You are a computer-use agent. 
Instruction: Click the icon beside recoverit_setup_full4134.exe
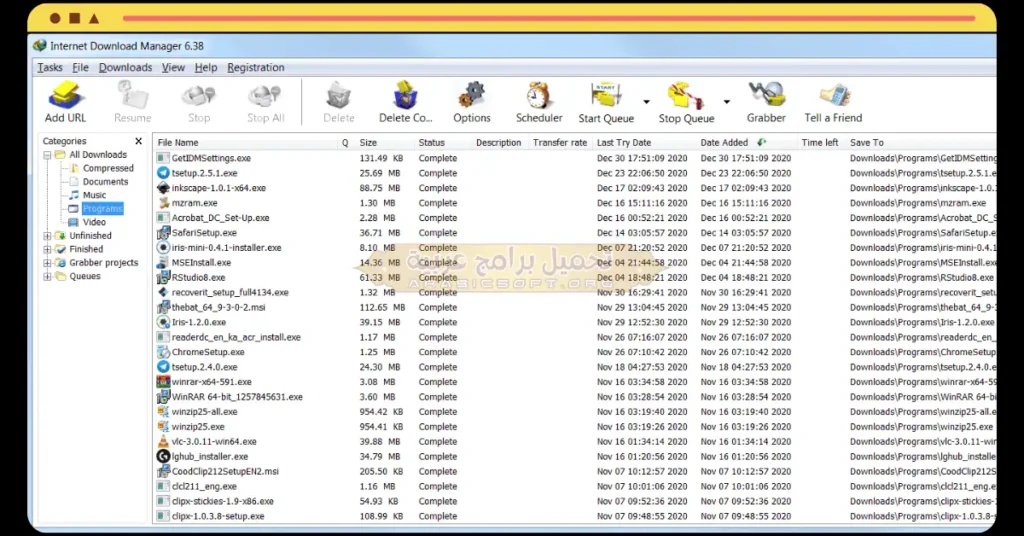[163, 292]
